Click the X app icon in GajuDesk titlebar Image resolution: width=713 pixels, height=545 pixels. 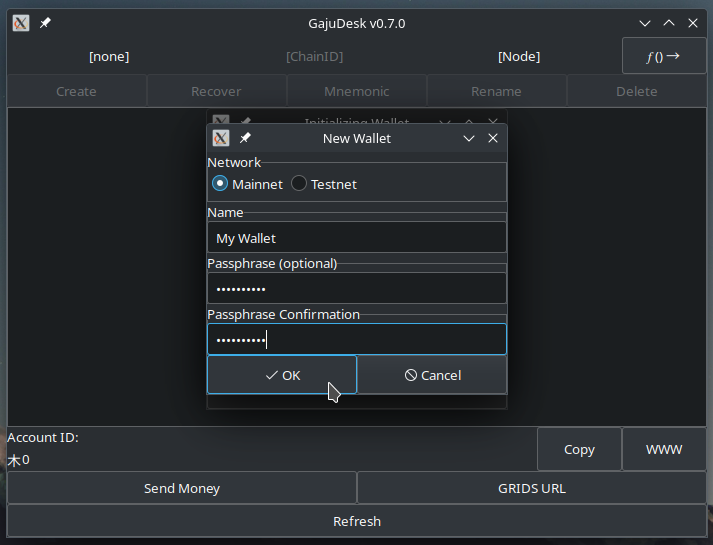pos(21,23)
